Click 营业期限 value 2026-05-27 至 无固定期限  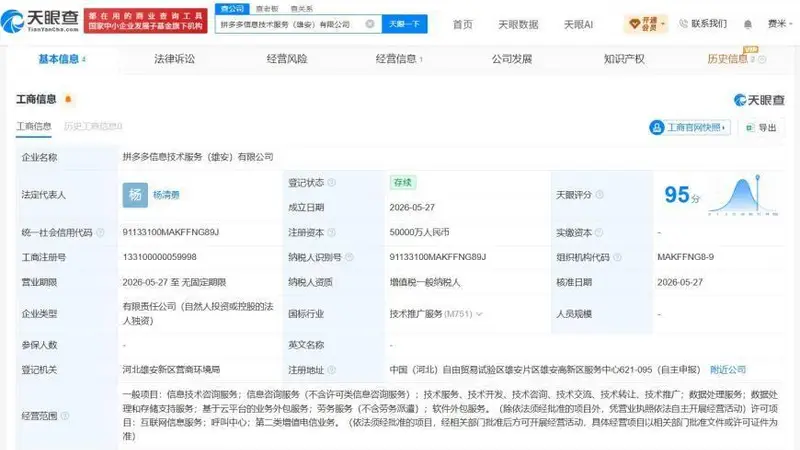[174, 282]
